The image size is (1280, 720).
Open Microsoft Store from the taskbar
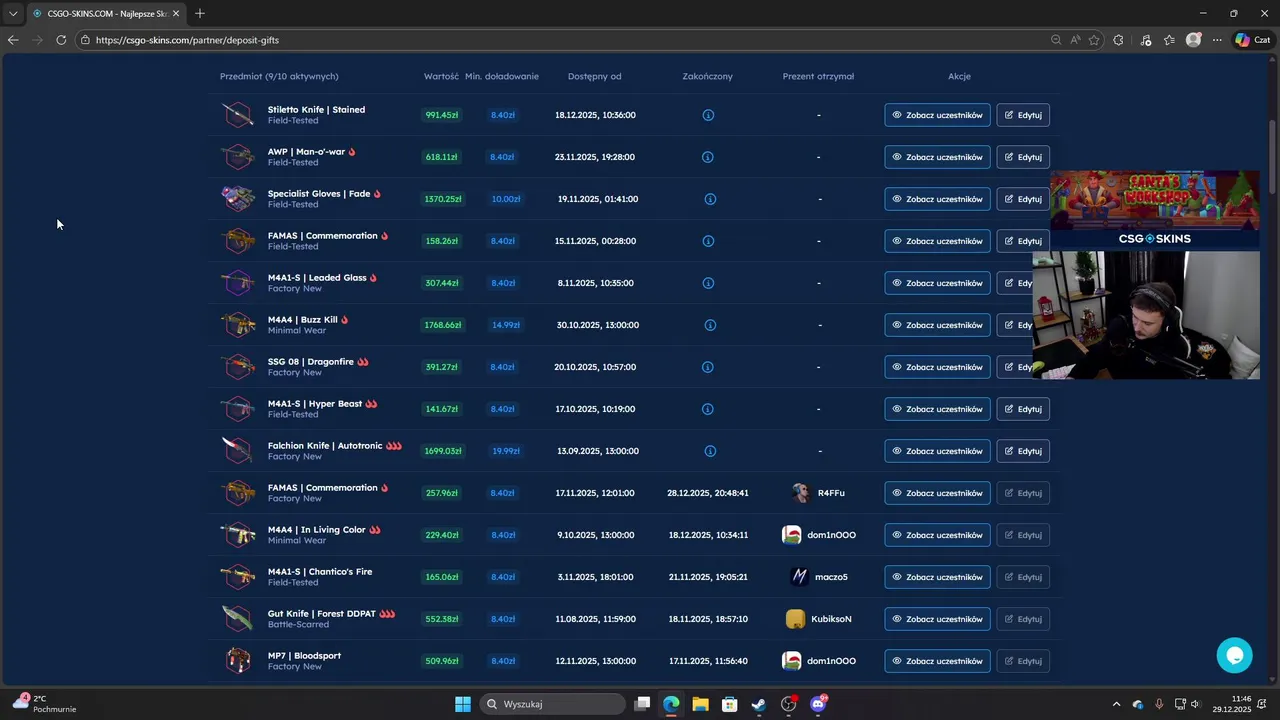click(x=730, y=704)
